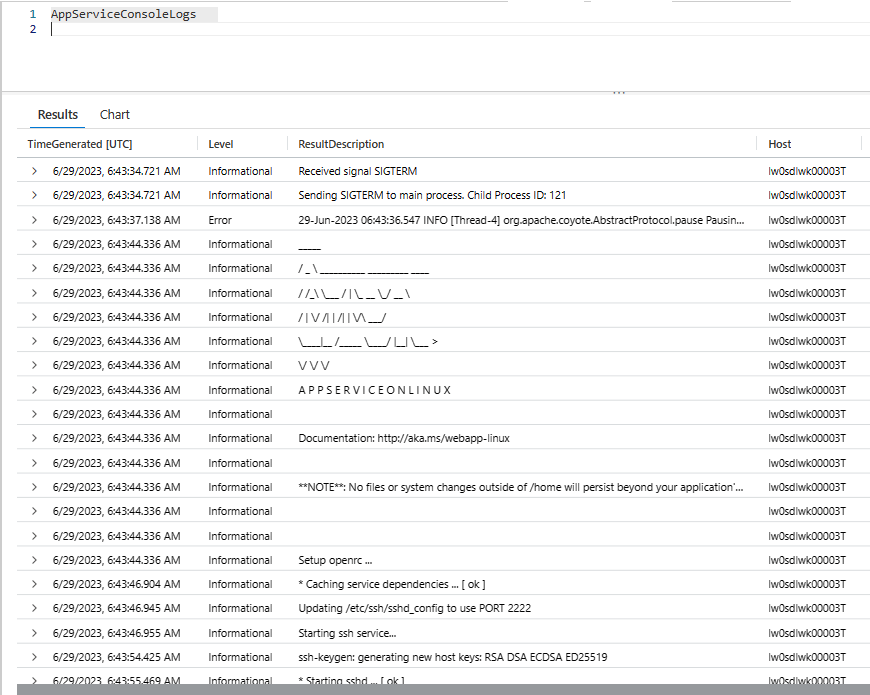The width and height of the screenshot is (870, 695).
Task: Click the Level column header
Action: pos(221,145)
